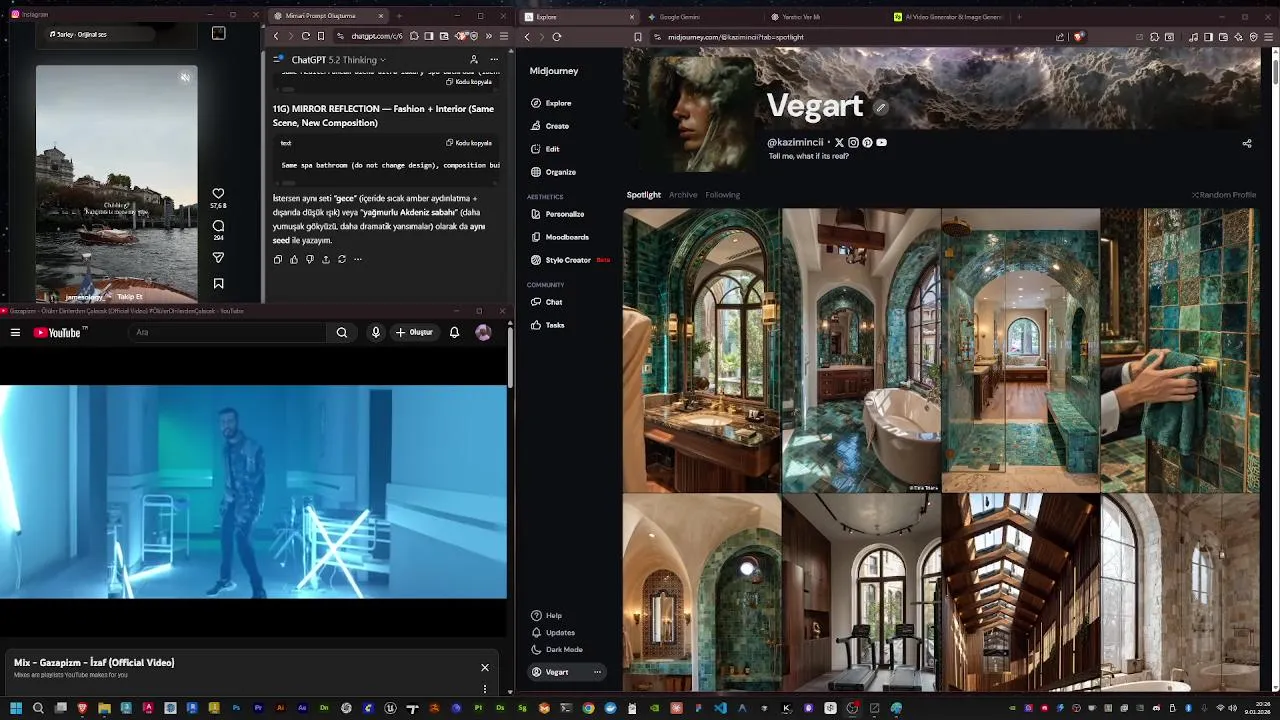Click Kodu kopyala above MIRROR REFLECTION heading
The image size is (1280, 720).
pos(471,82)
